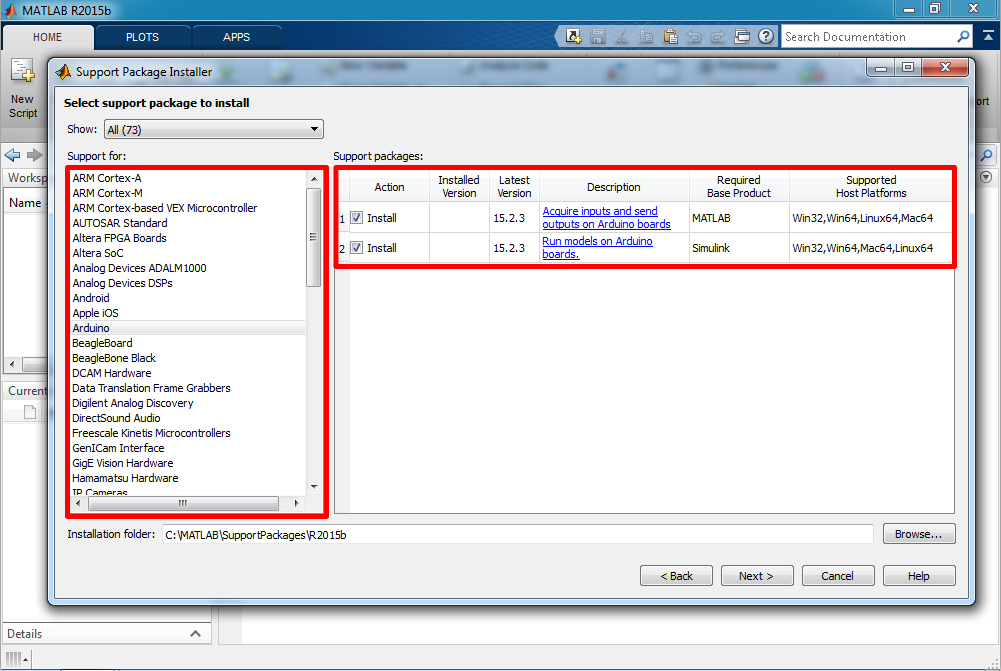Toggle Install checkbox for the MATLAB Arduino package
The image size is (1001, 671).
coord(357,218)
